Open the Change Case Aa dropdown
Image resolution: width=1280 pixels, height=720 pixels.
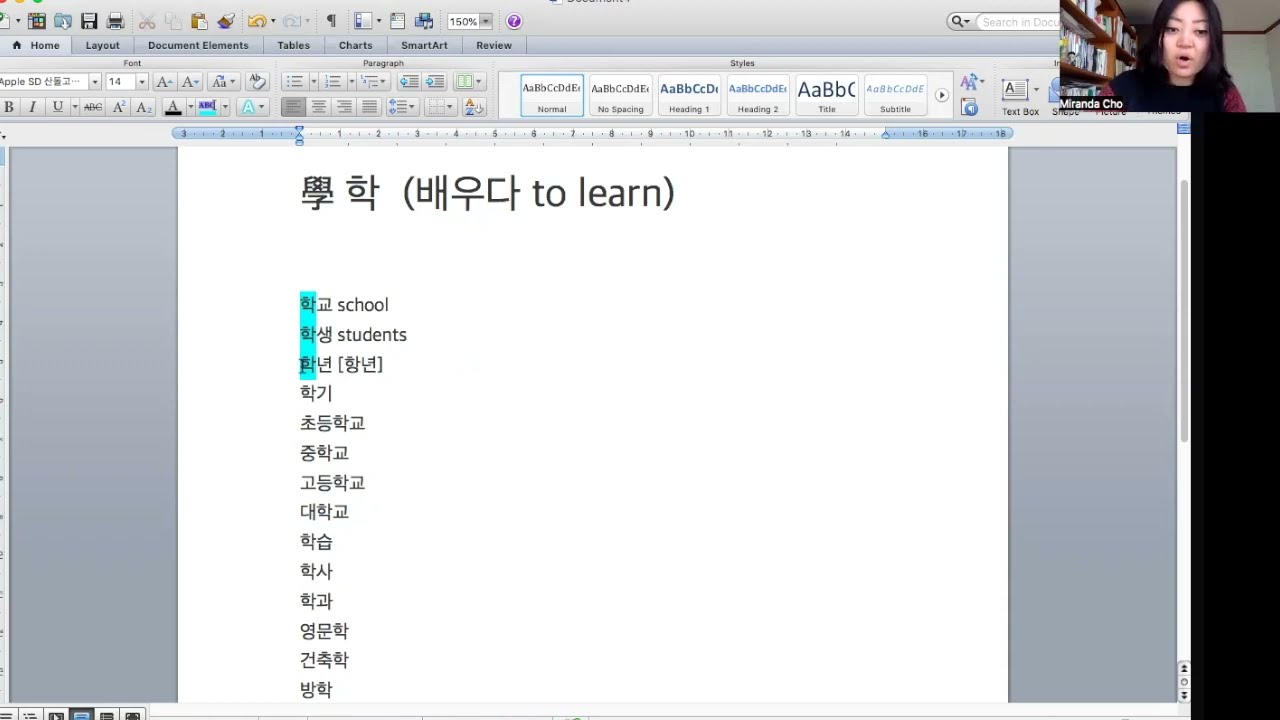224,82
